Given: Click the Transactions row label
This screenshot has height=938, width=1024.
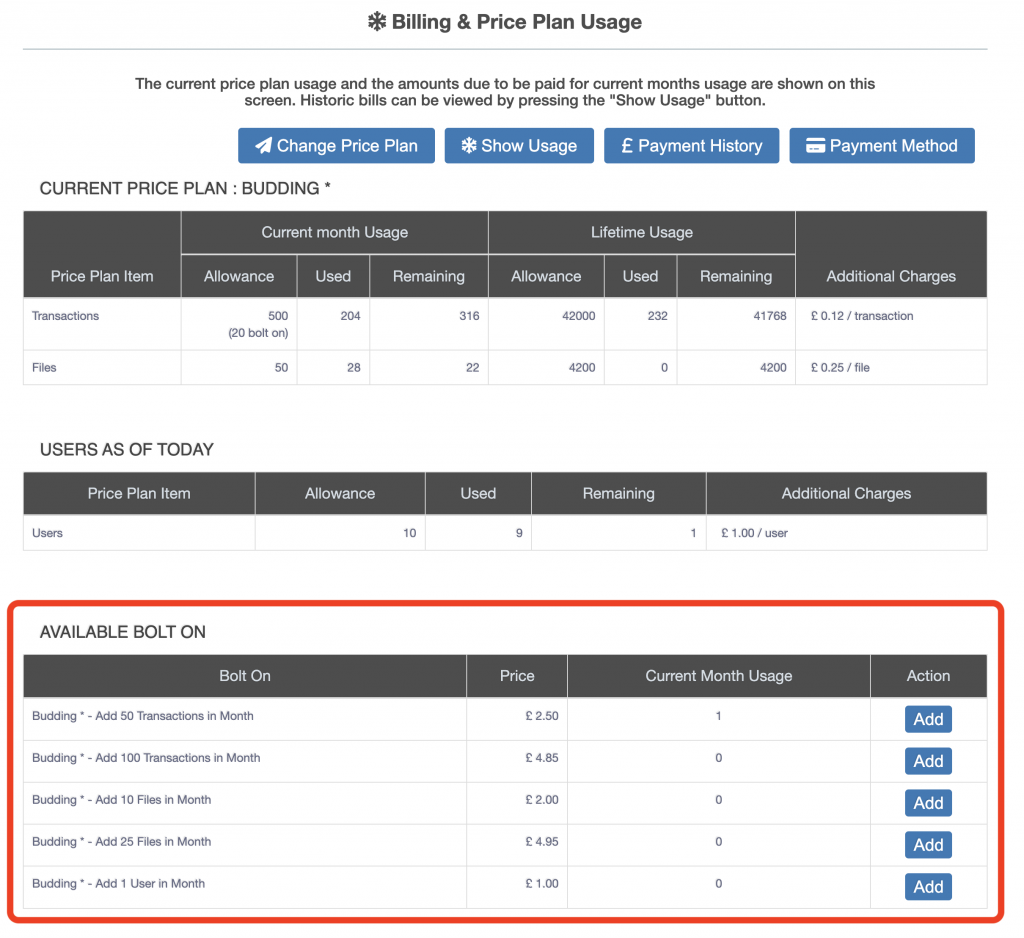Looking at the screenshot, I should click(66, 316).
